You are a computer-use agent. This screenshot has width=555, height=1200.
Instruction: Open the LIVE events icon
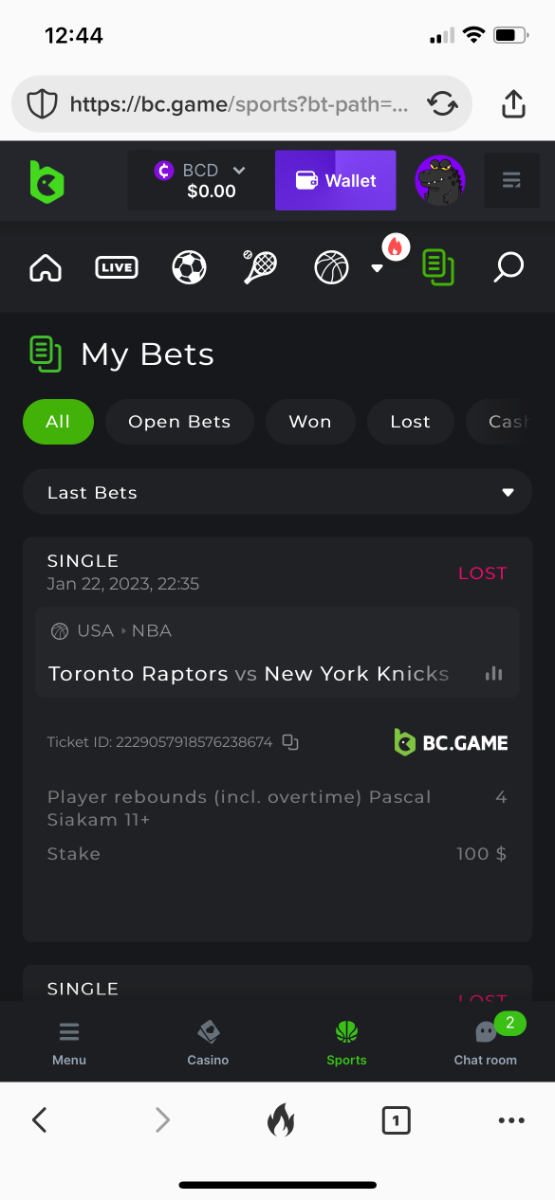[117, 267]
